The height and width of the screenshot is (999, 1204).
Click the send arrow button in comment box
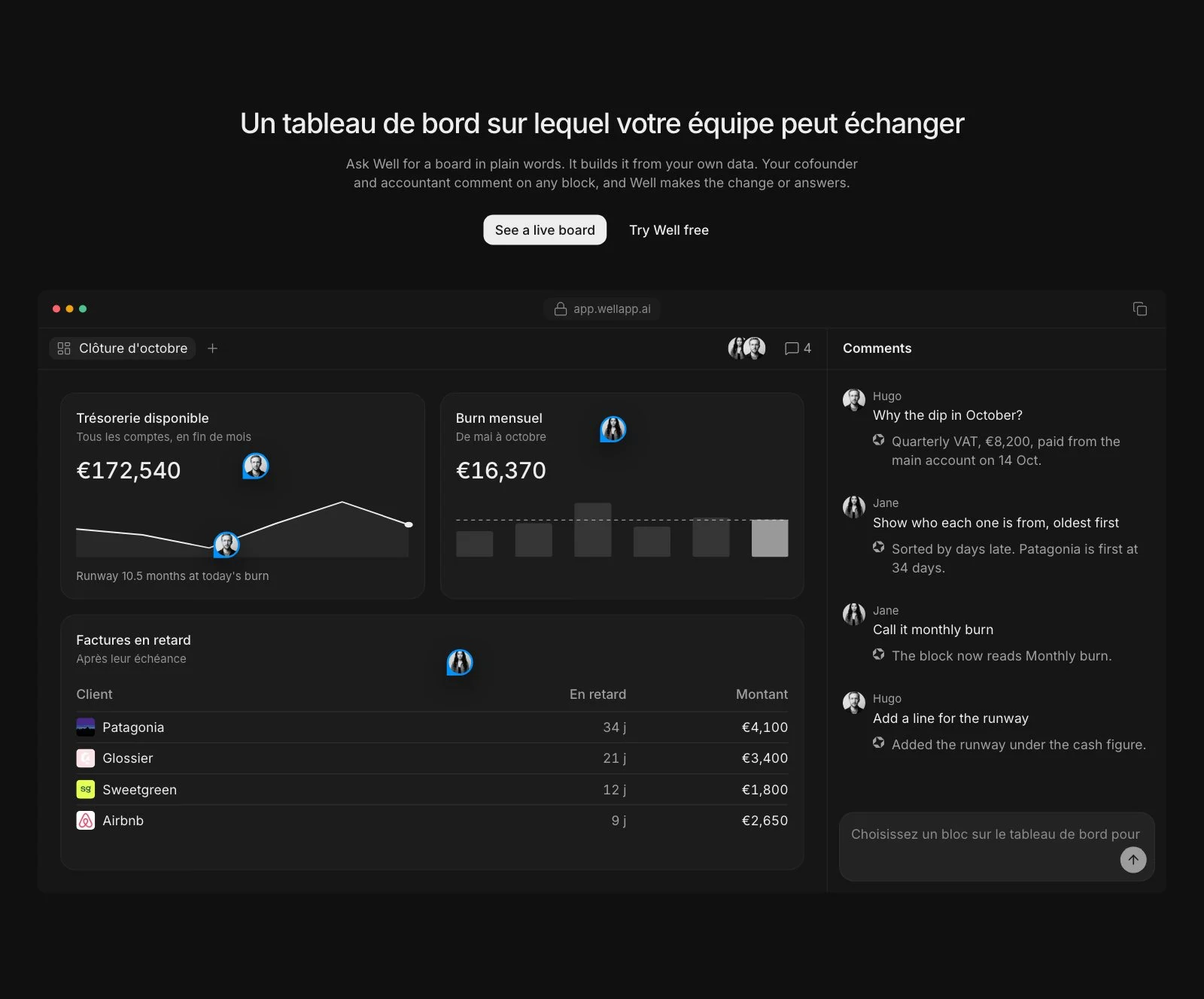1133,859
